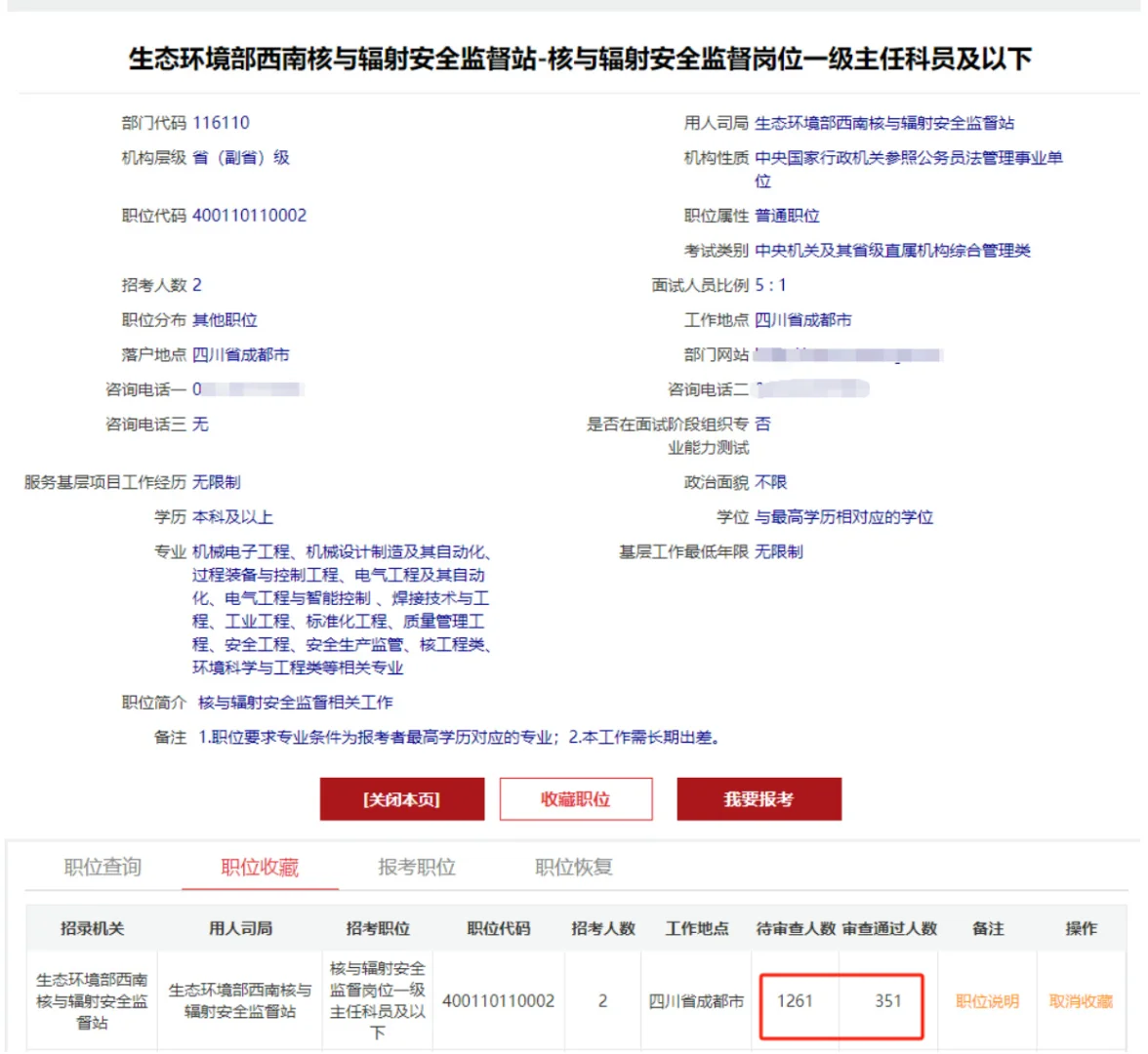Click the [关闭本页] button

pos(402,798)
